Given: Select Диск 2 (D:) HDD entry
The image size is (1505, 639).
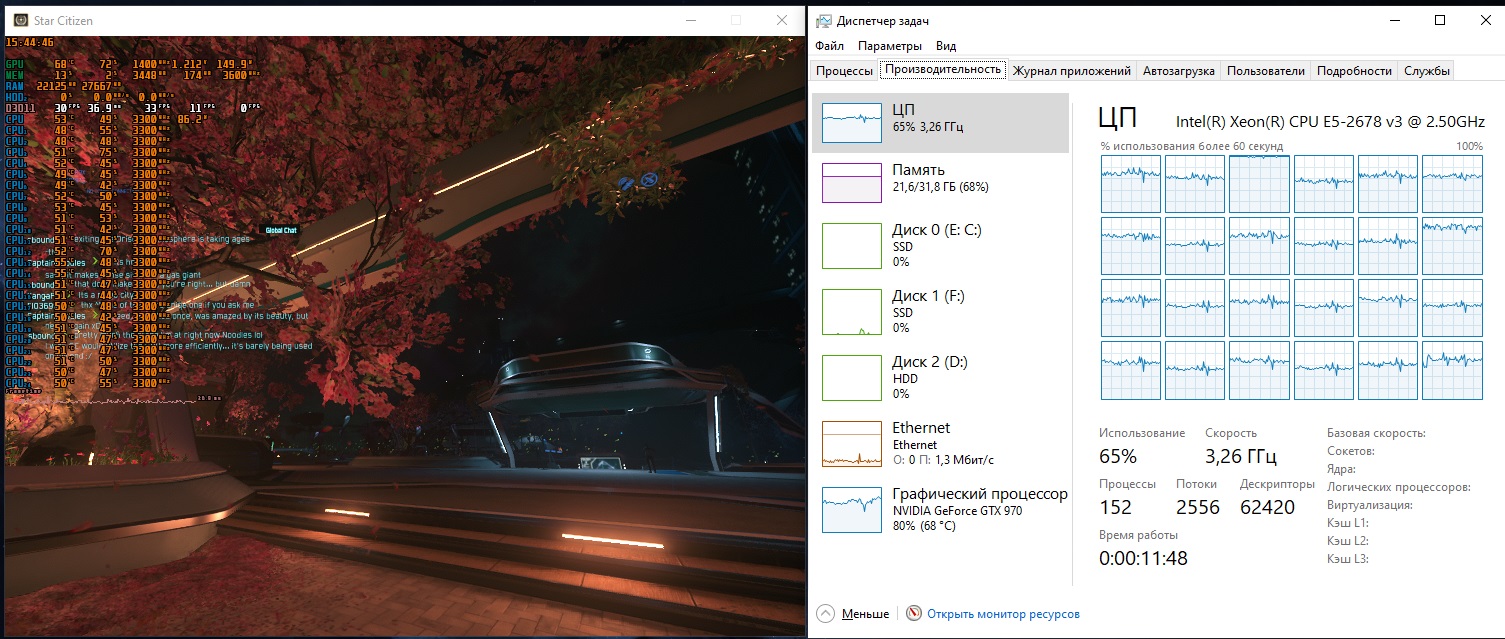Looking at the screenshot, I should (940, 377).
